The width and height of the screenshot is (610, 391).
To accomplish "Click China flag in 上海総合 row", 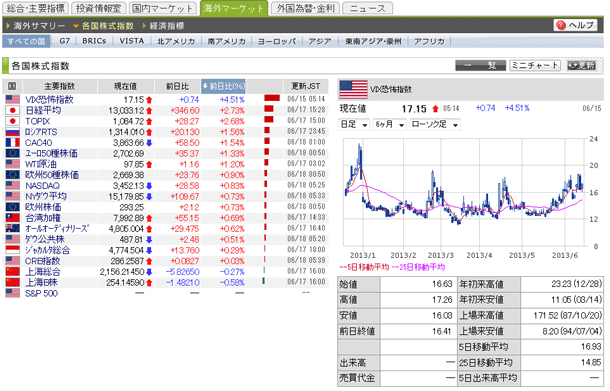I will [12, 272].
